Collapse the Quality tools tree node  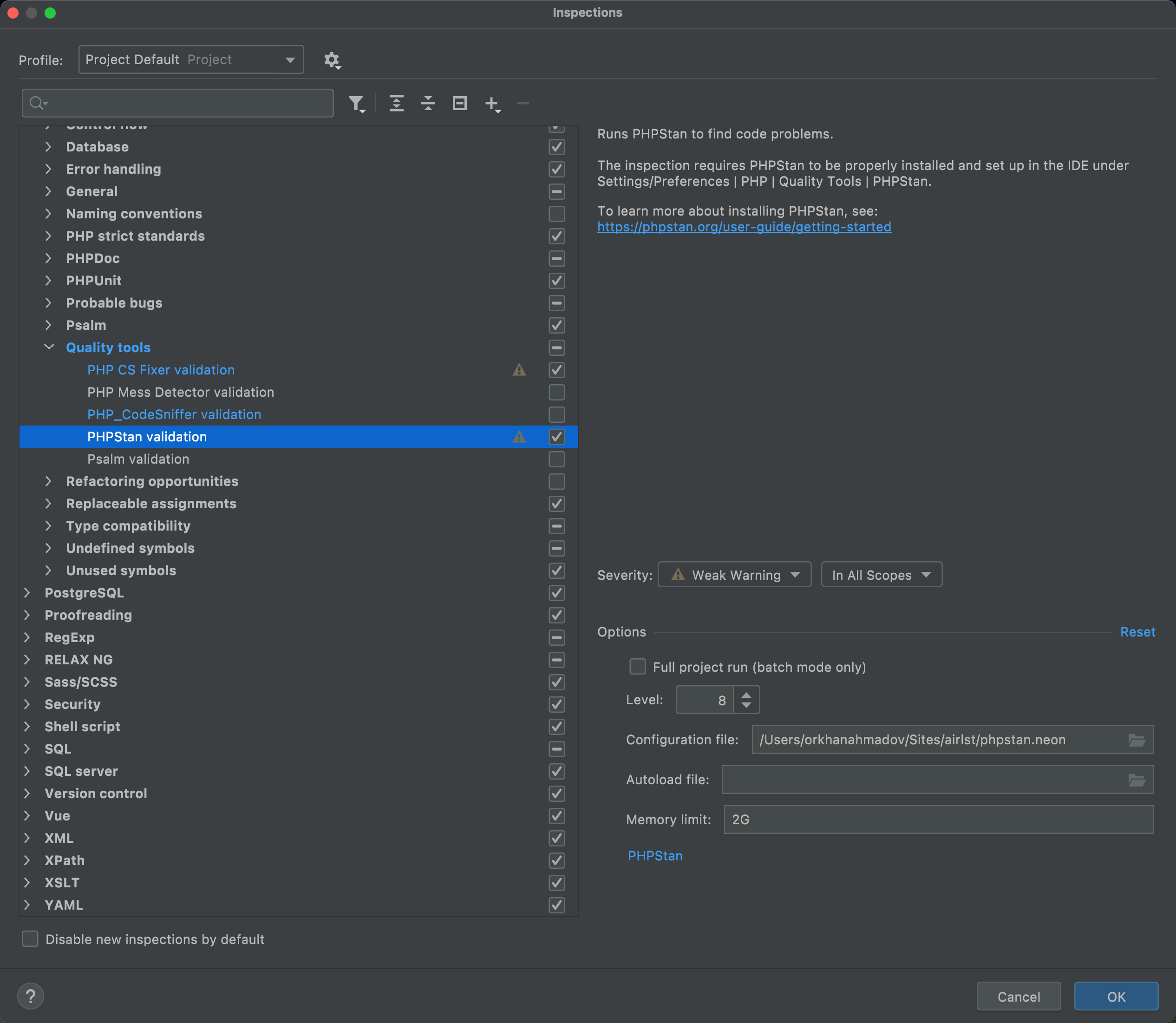(x=49, y=347)
